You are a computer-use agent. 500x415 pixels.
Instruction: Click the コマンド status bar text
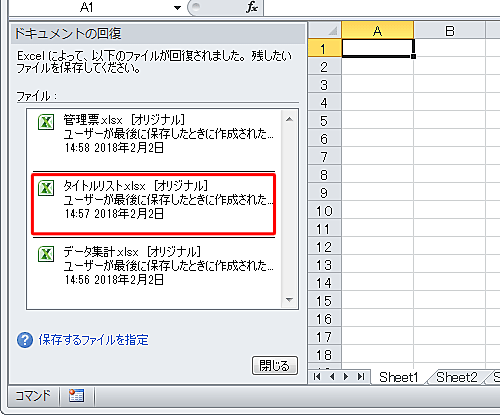33,396
